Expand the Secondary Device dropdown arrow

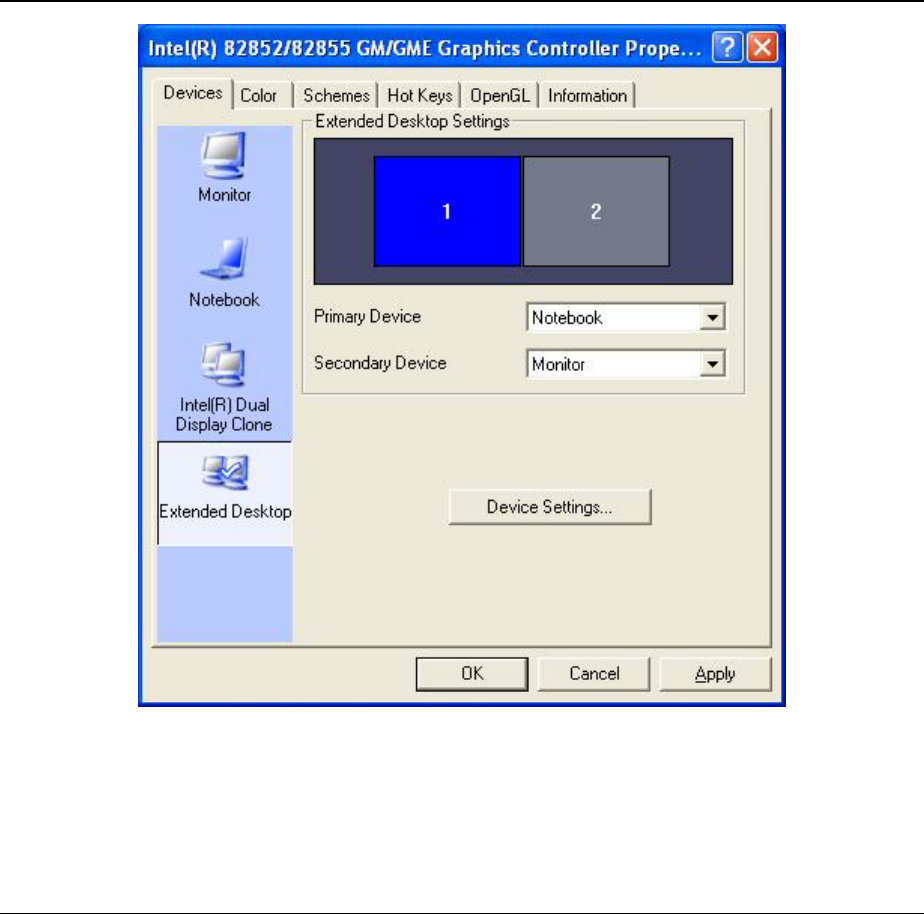coord(712,364)
